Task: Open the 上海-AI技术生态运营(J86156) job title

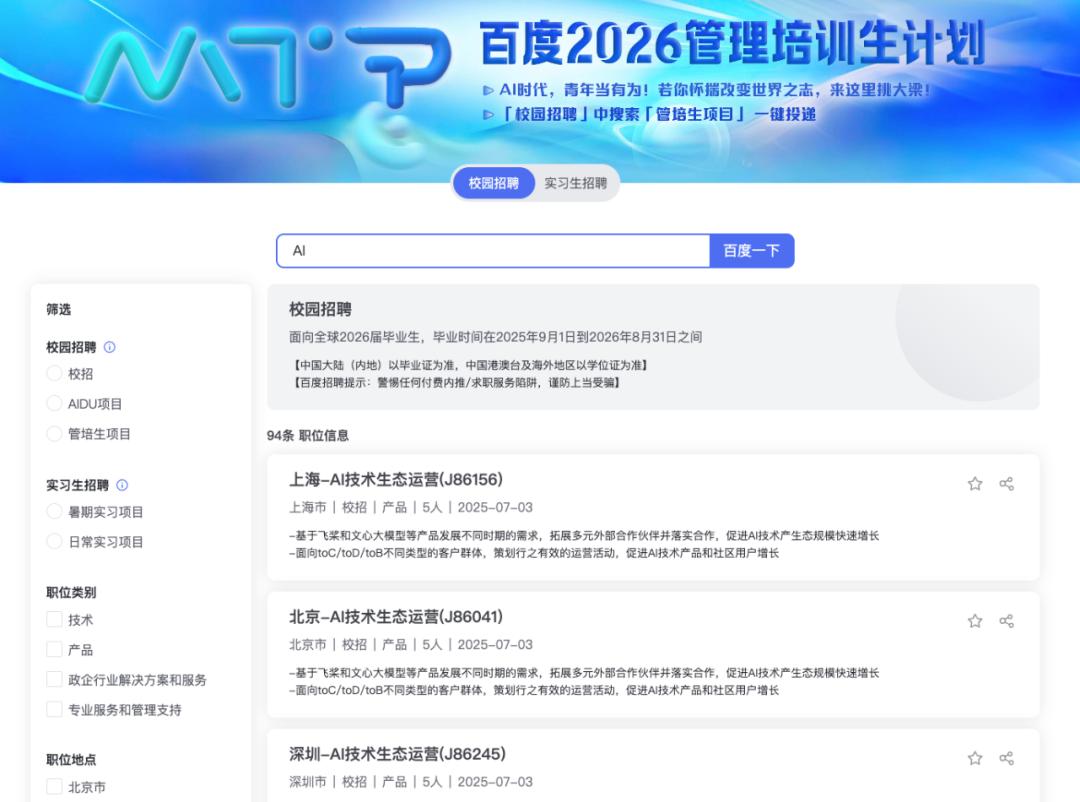Action: [396, 480]
